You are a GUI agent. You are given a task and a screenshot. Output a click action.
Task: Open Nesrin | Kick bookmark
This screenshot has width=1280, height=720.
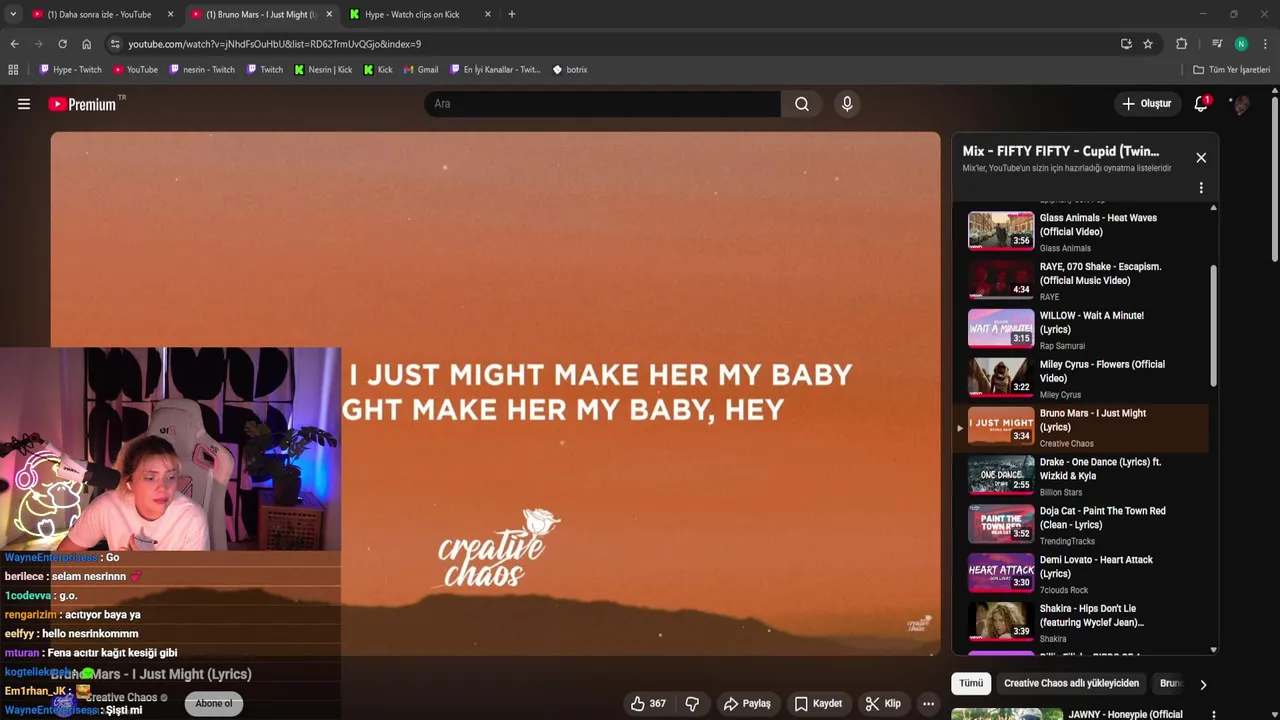point(323,70)
